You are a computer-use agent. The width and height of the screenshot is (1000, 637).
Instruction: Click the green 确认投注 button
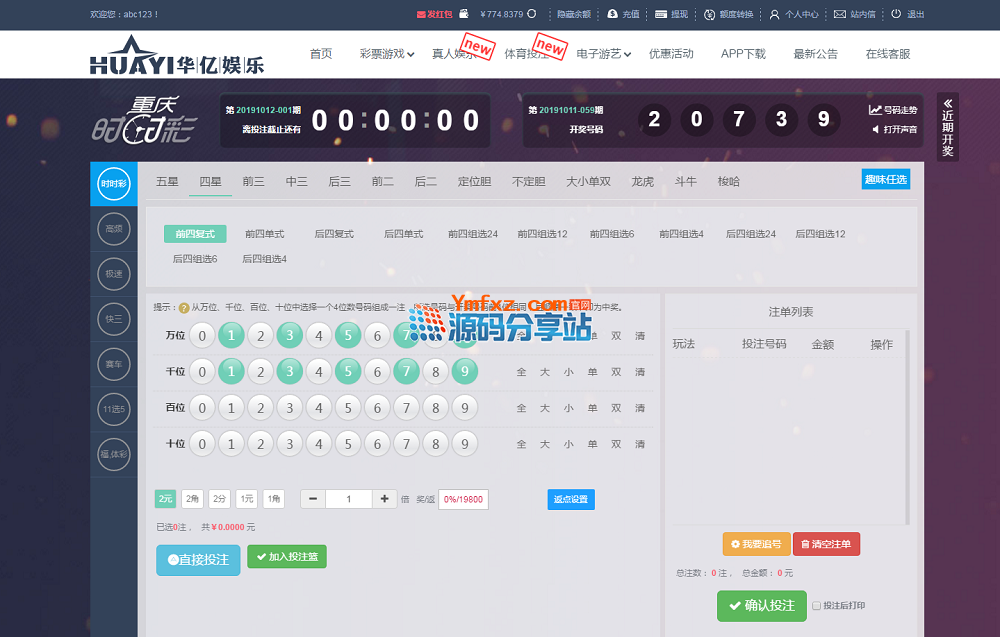[761, 605]
